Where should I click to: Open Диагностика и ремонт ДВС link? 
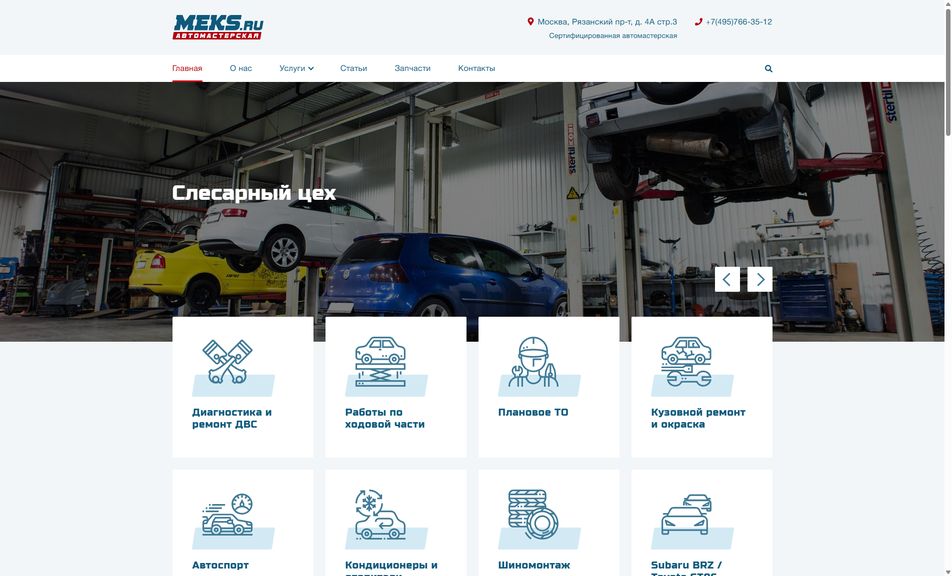(x=232, y=418)
